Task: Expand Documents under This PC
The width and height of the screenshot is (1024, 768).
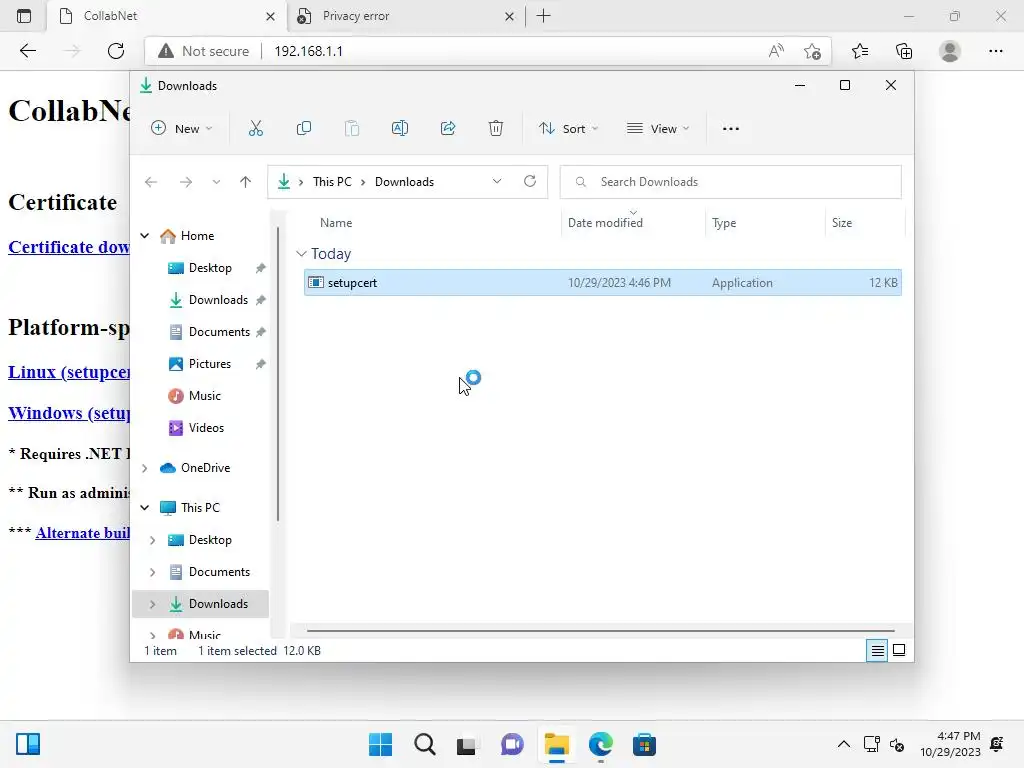Action: (x=152, y=572)
